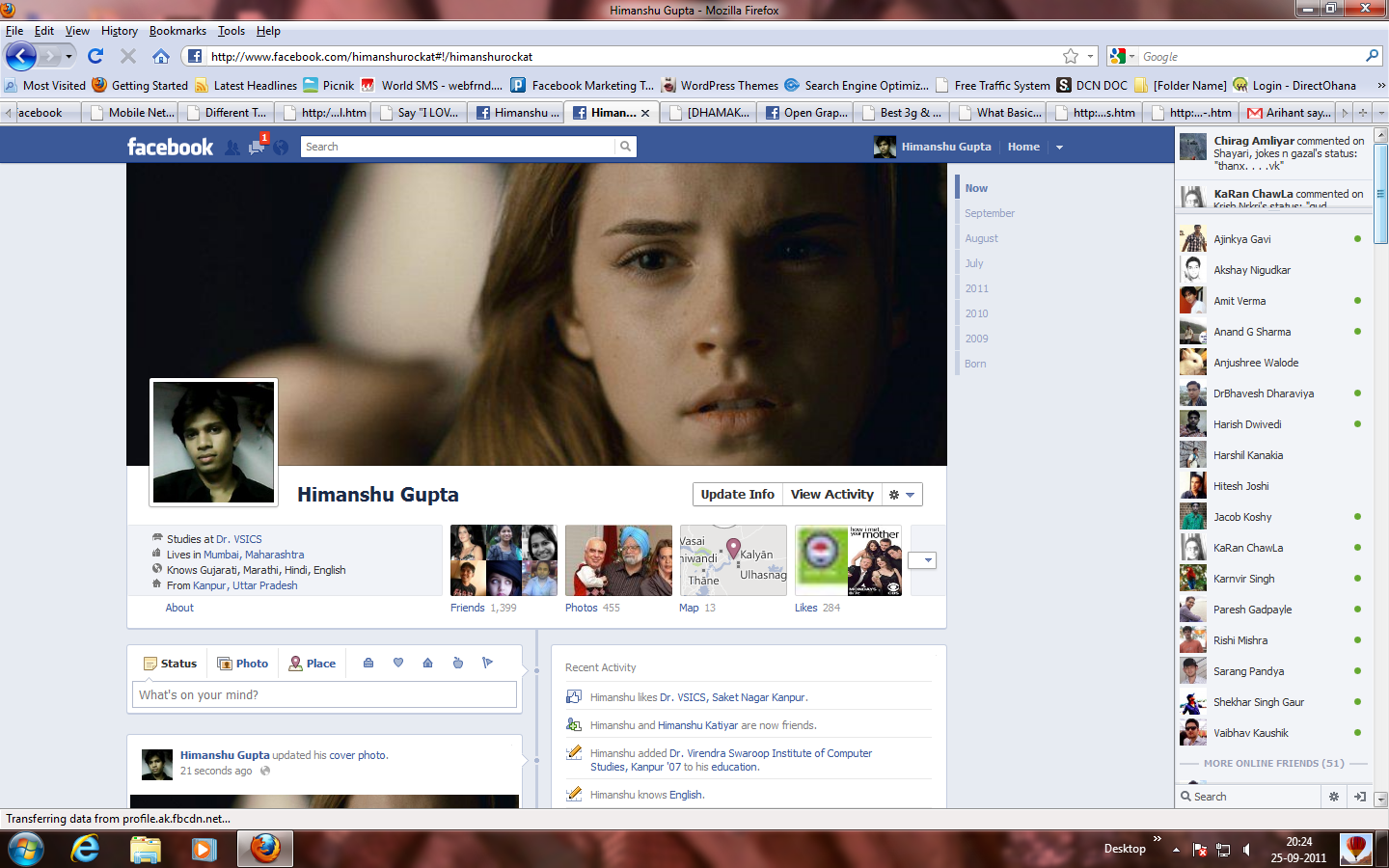
Task: Add a Milestone life event with flag icon
Action: (x=487, y=663)
